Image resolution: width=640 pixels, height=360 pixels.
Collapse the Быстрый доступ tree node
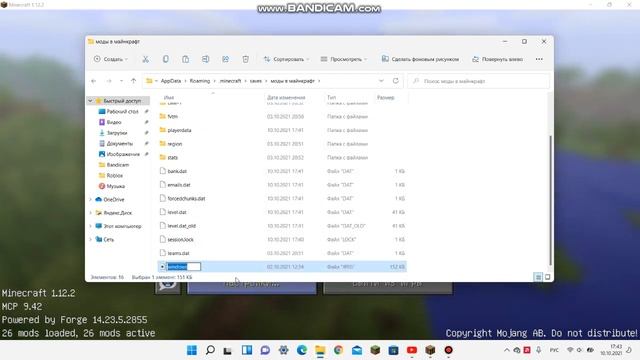[90, 100]
